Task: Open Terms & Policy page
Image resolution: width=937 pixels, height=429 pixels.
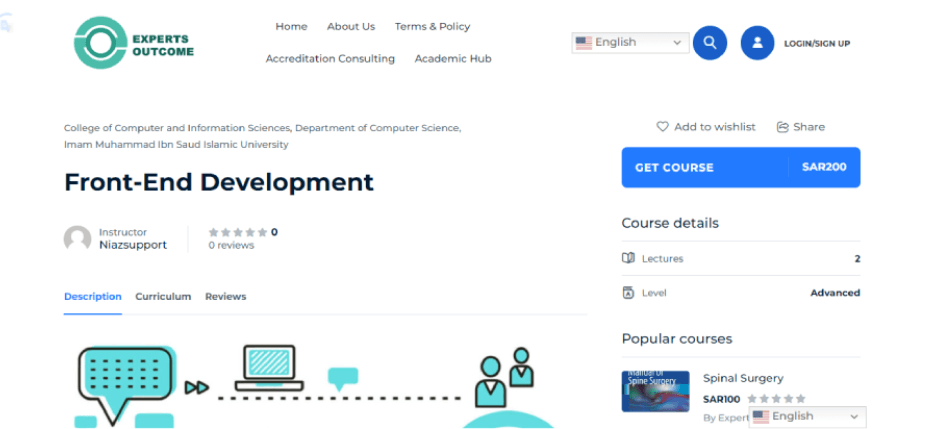Action: (432, 26)
